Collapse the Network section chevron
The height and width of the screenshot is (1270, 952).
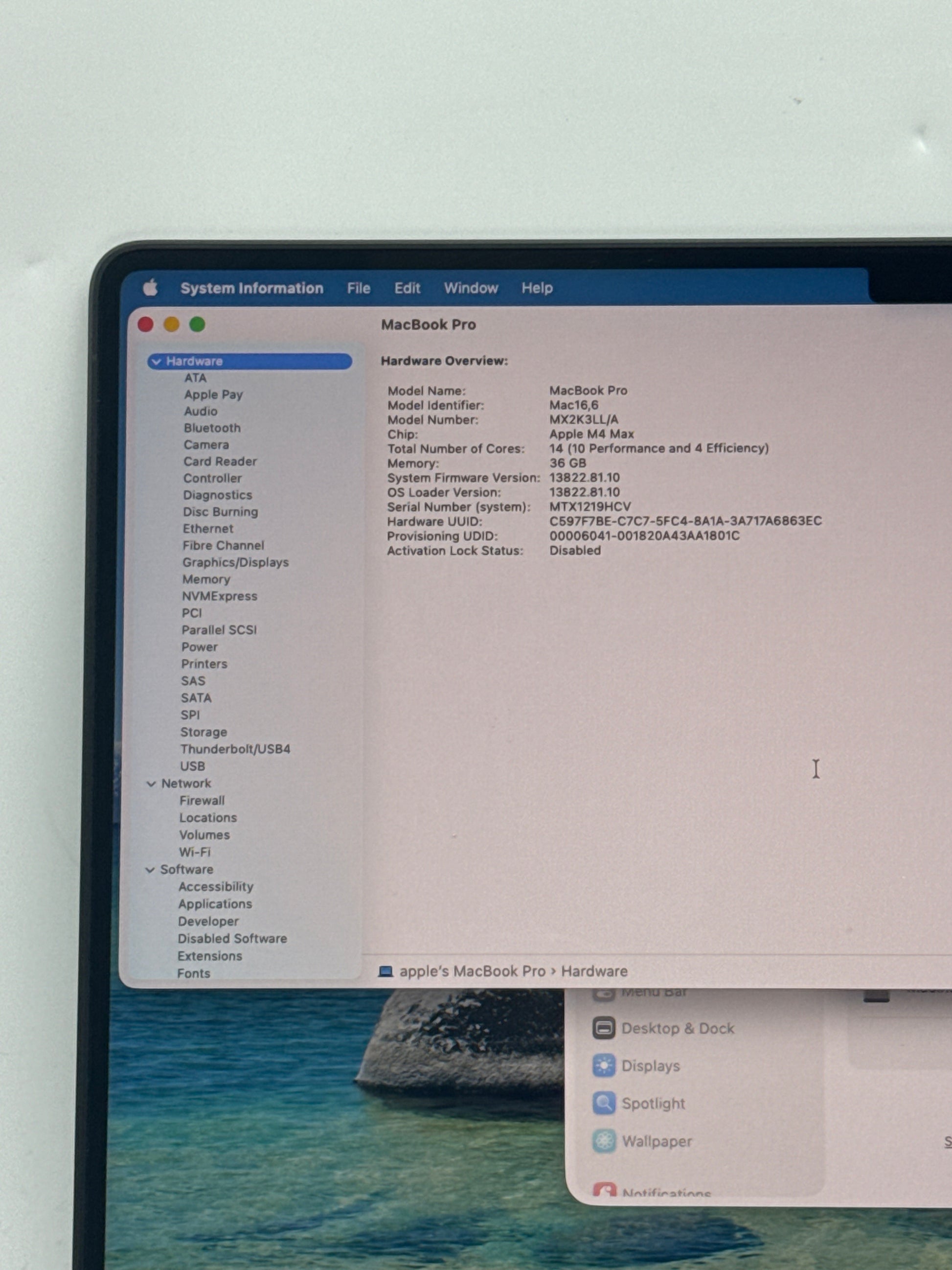[x=151, y=784]
